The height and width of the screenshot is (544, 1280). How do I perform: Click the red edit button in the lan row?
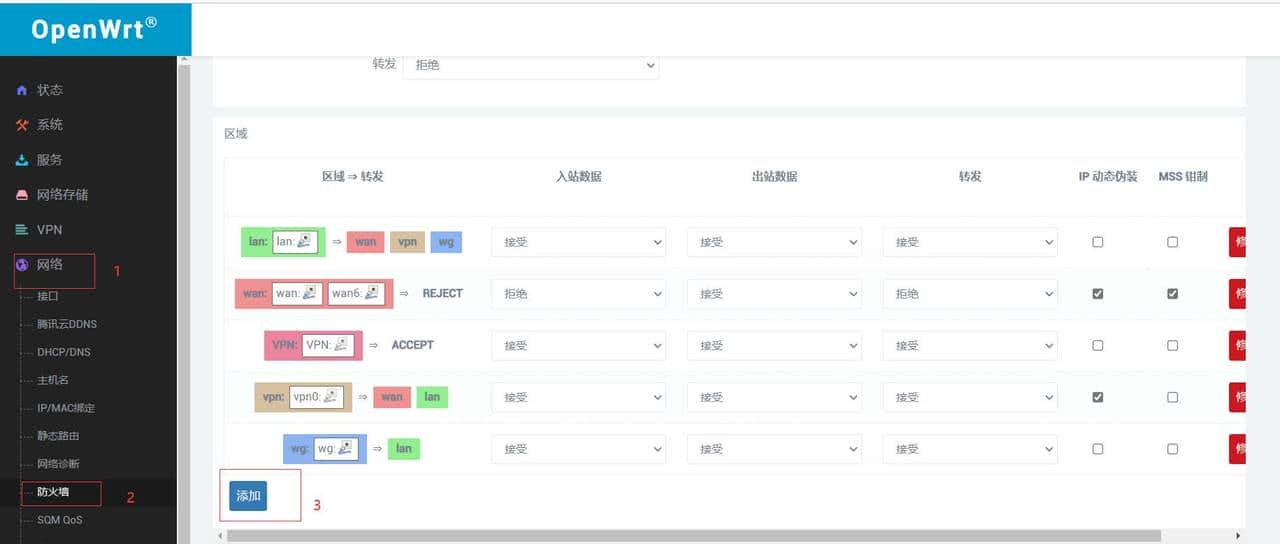click(x=1238, y=242)
